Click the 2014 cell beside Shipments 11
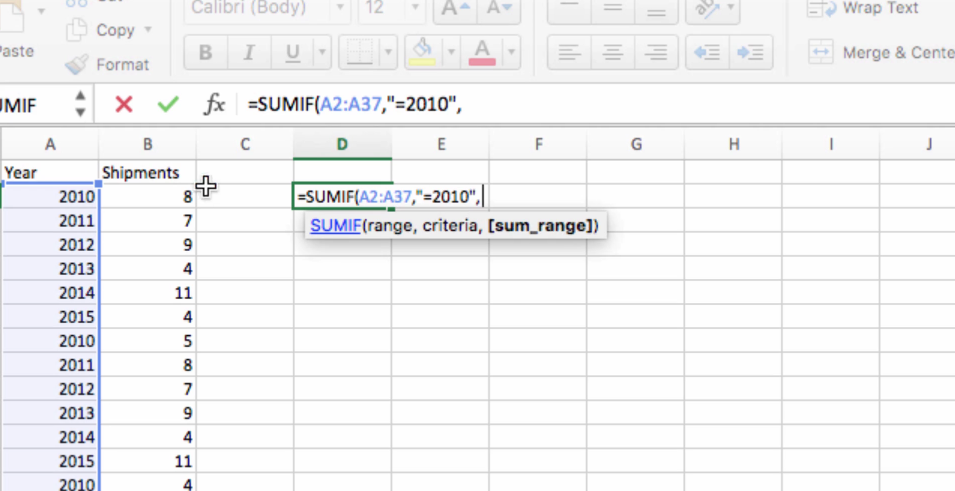Screen dimensions: 955x491 50,292
